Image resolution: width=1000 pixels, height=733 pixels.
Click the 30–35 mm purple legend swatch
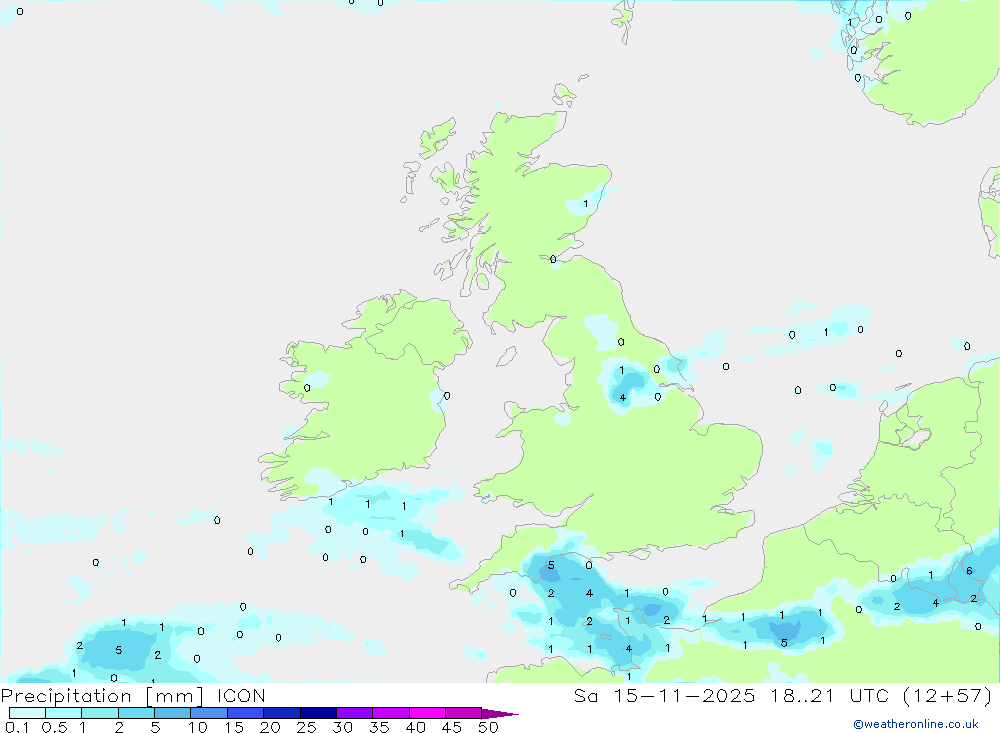(x=355, y=713)
